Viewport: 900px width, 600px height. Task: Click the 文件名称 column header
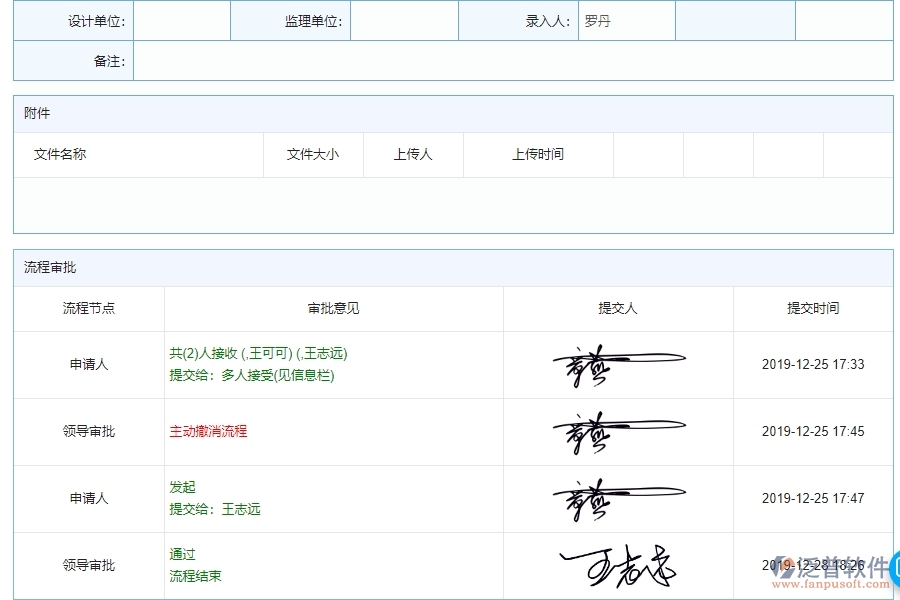pyautogui.click(x=57, y=154)
